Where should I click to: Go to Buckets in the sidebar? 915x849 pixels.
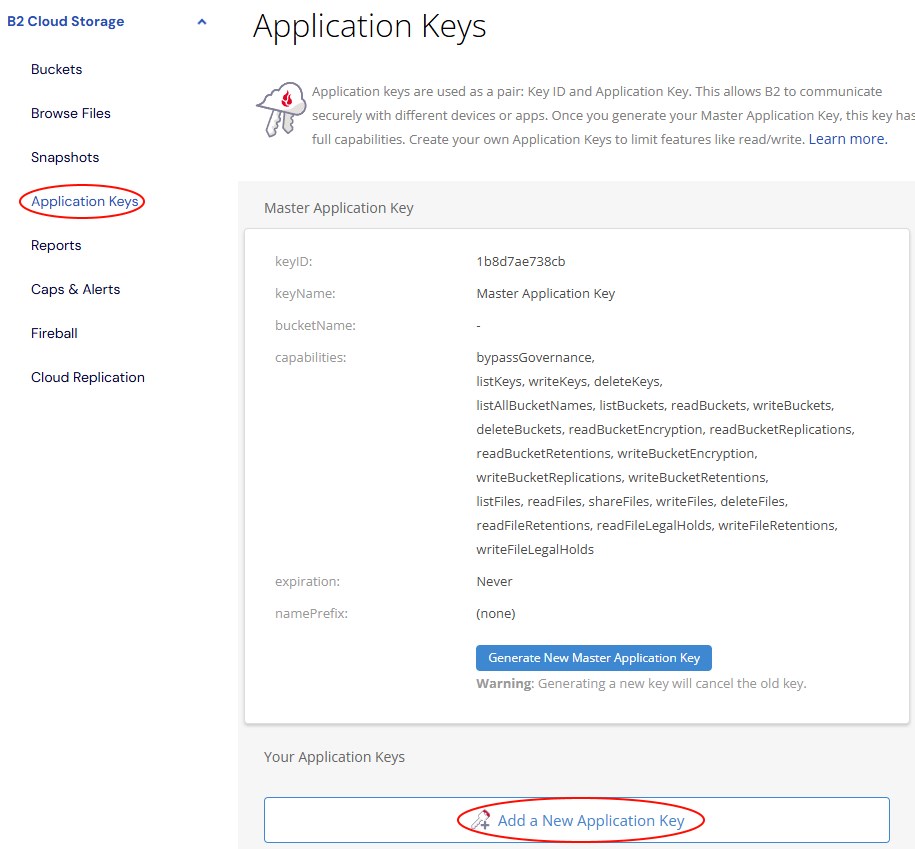pos(57,69)
